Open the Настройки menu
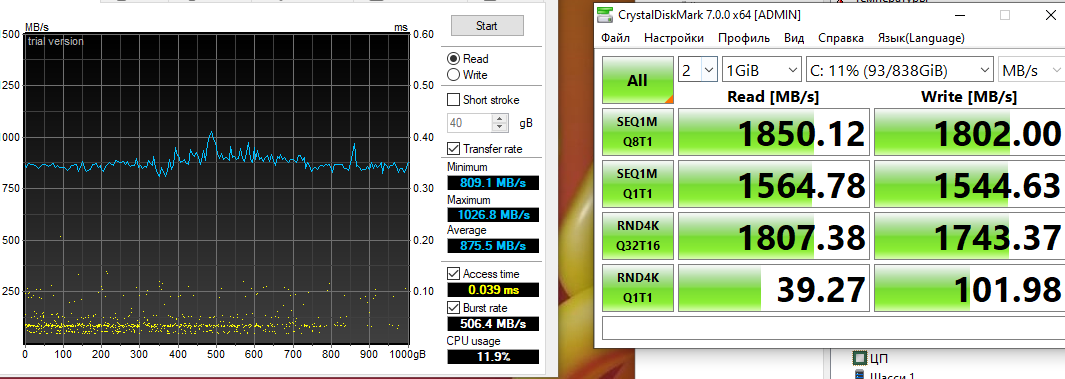 (674, 38)
